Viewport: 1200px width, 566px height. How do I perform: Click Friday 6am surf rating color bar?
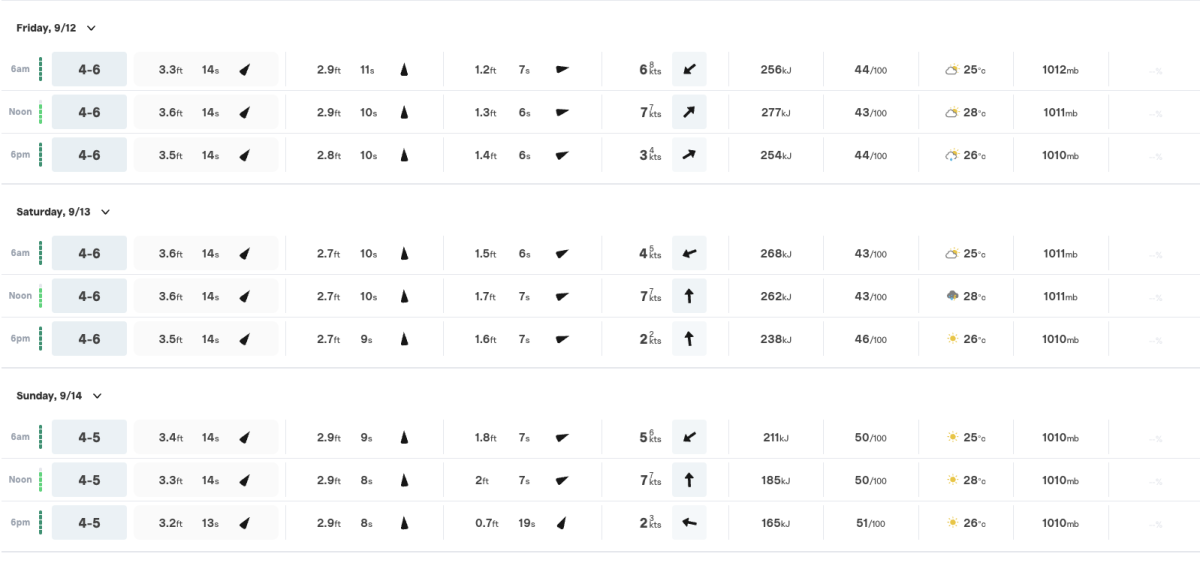[x=40, y=70]
